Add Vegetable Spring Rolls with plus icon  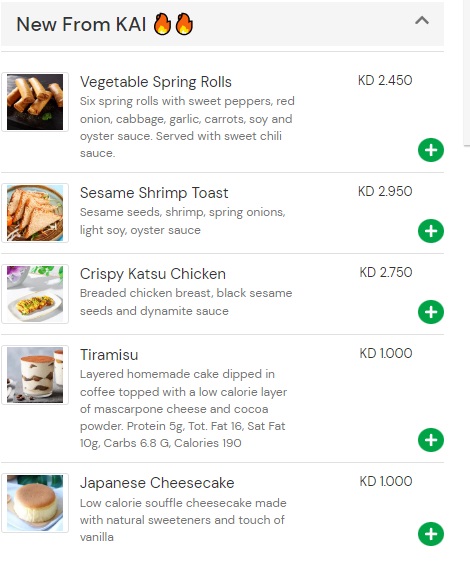(x=431, y=150)
